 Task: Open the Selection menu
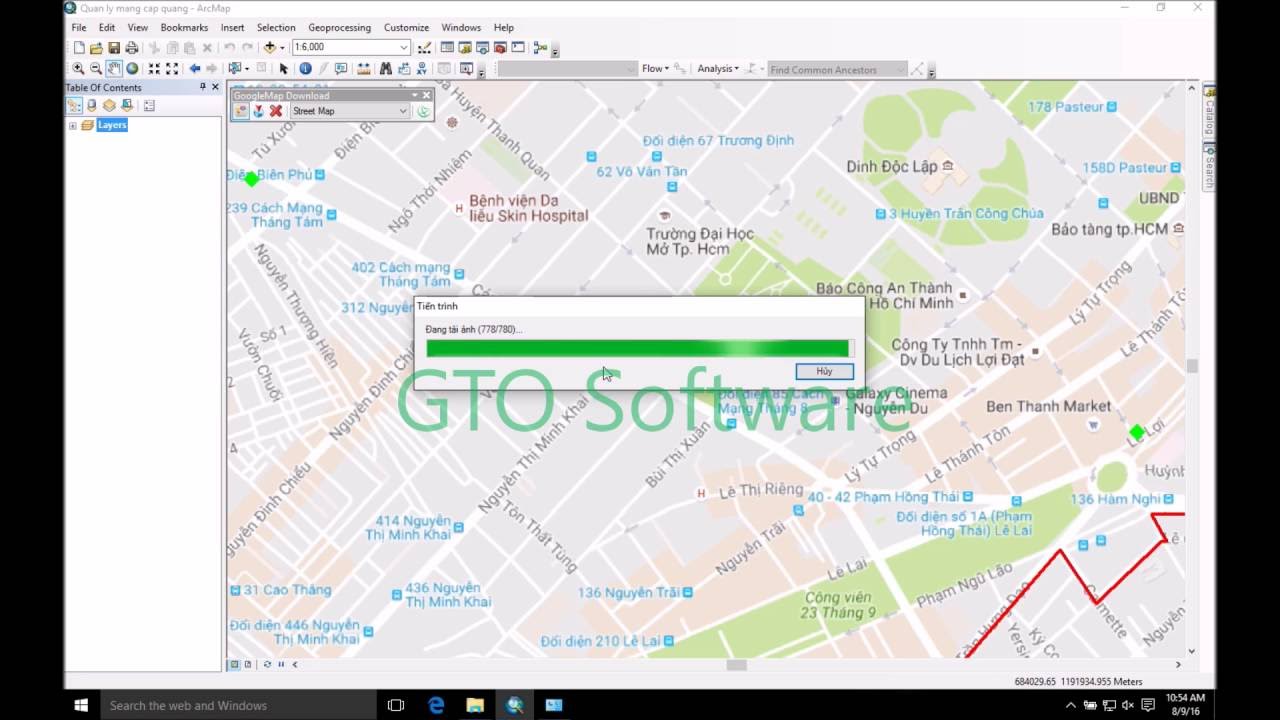276,27
